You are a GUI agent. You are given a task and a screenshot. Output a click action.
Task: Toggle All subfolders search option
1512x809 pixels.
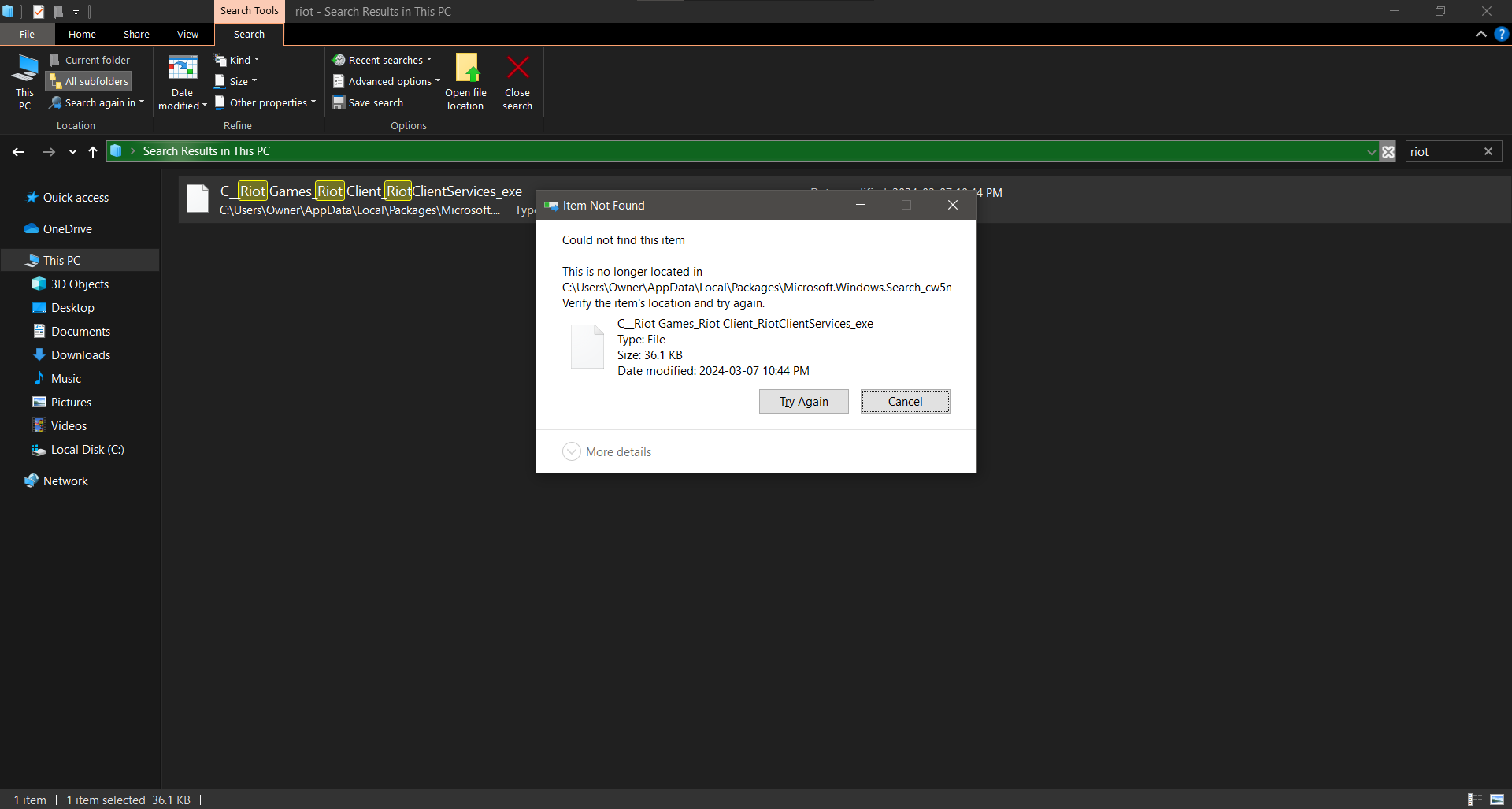[89, 81]
